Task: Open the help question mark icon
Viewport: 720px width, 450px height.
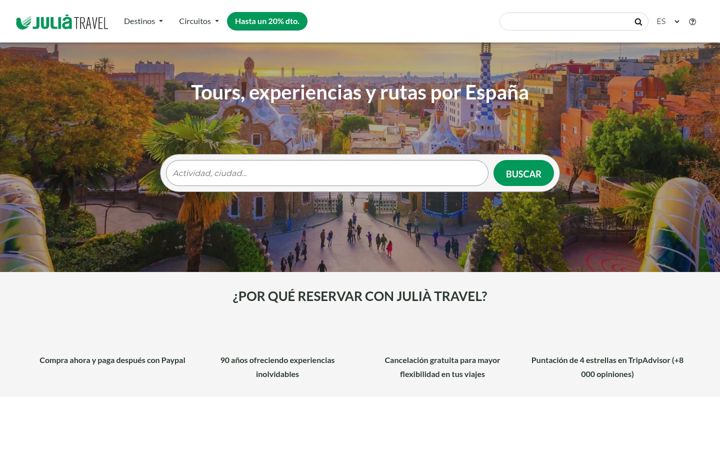Action: tap(692, 22)
